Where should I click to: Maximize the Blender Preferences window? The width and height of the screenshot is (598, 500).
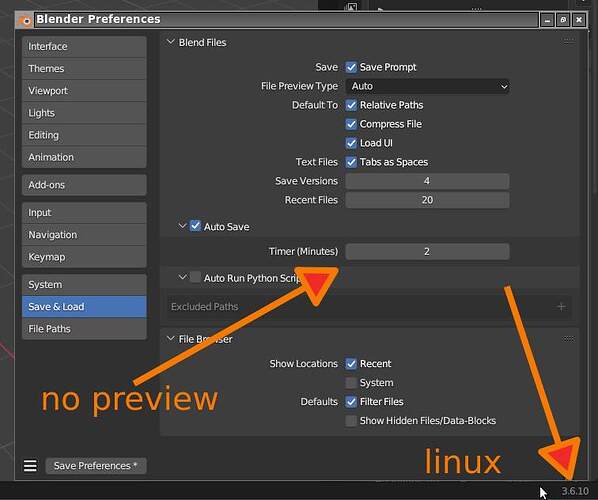click(563, 20)
